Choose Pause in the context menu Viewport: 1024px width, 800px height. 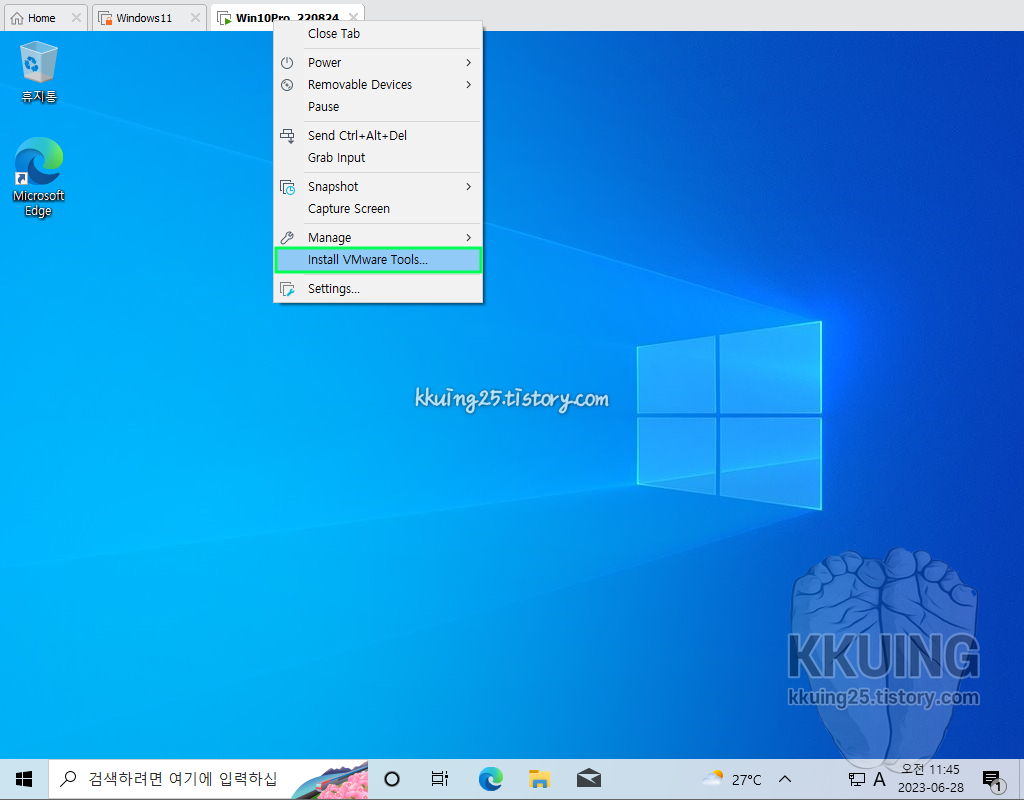378,107
